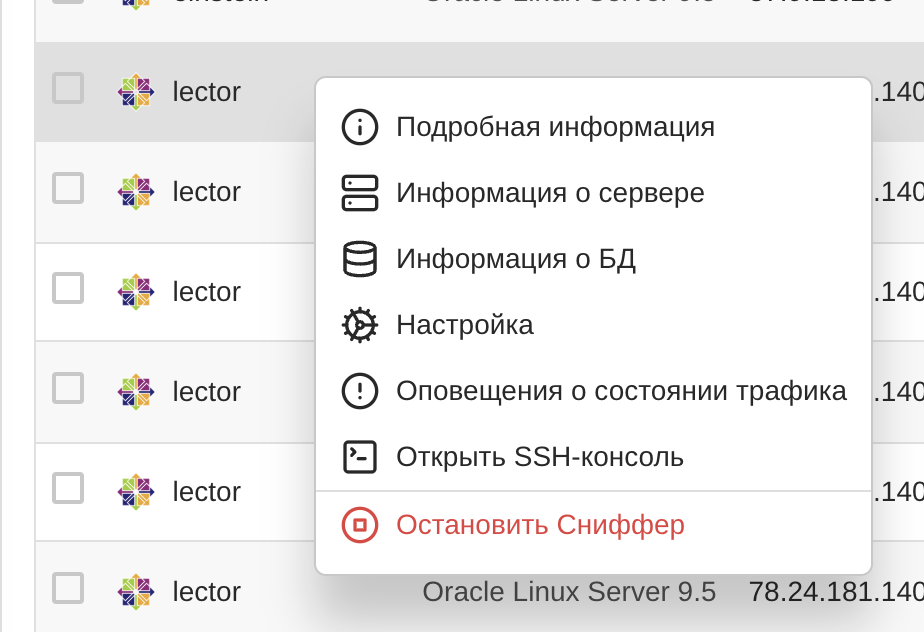Check the checkbox of the second lector row
The width and height of the screenshot is (924, 632).
tap(67, 188)
